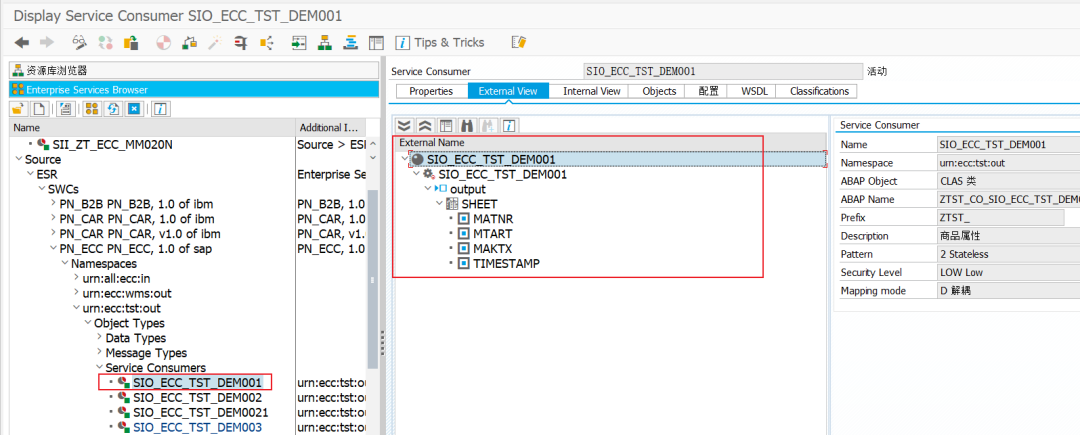The width and height of the screenshot is (1080, 435).
Task: Collapse the output node in External View
Action: tap(427, 189)
